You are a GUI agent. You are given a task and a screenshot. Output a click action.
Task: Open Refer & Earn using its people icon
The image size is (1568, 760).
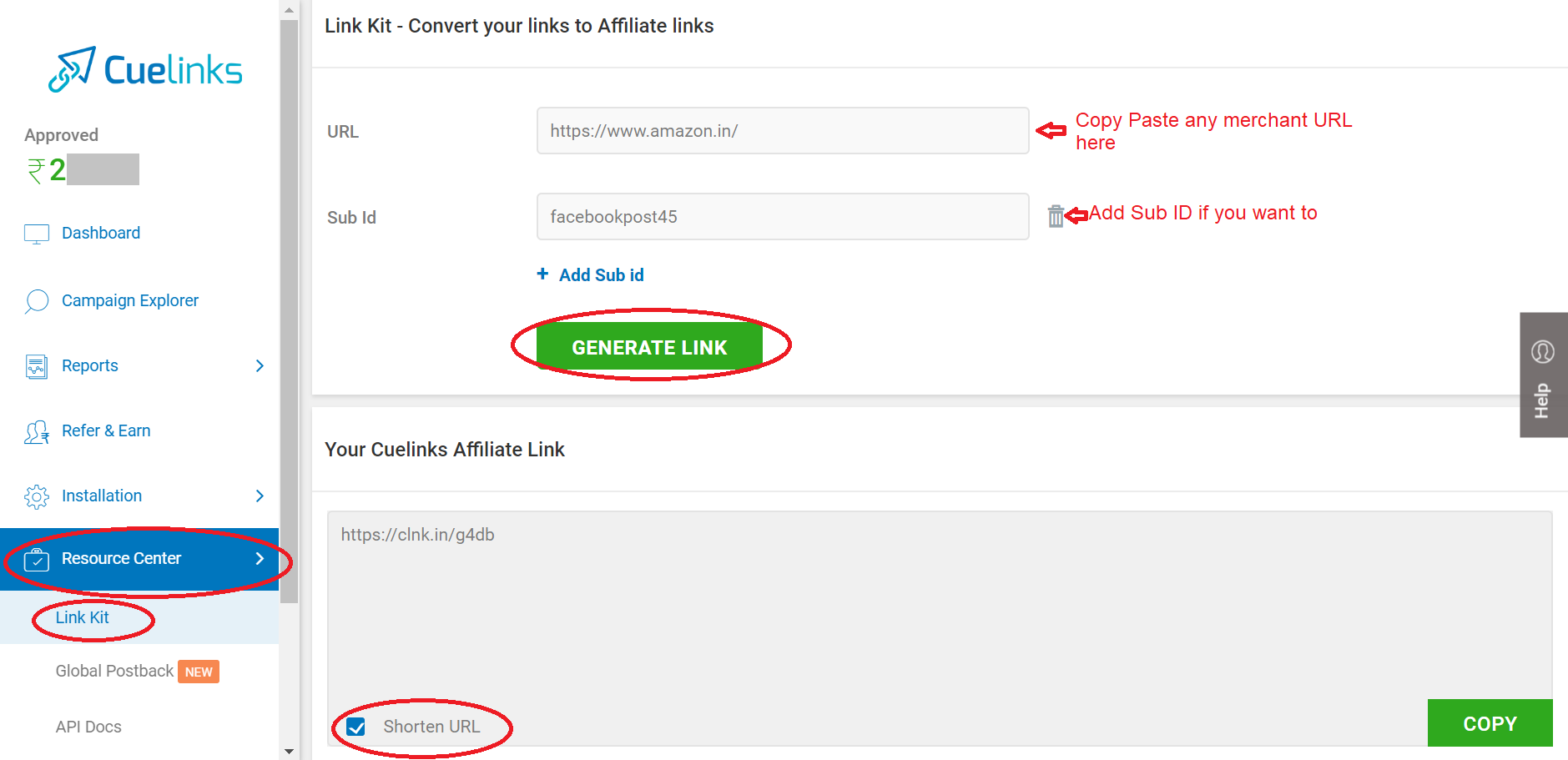pos(36,430)
